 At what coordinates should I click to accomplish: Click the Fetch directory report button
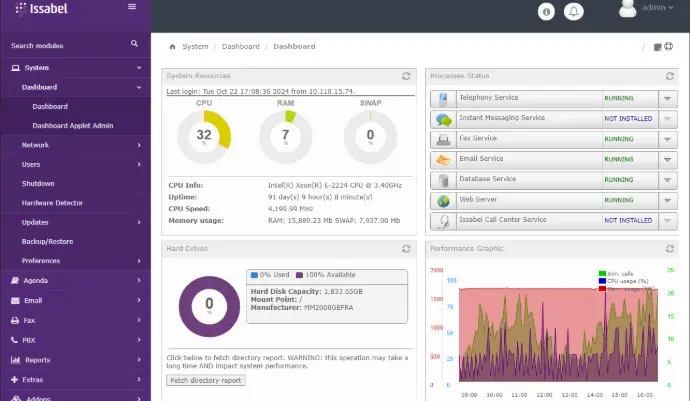click(x=205, y=380)
